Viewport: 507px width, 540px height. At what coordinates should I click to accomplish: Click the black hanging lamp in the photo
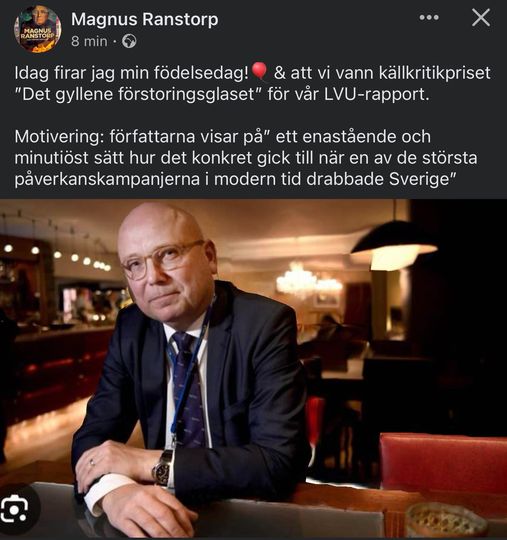tap(393, 245)
